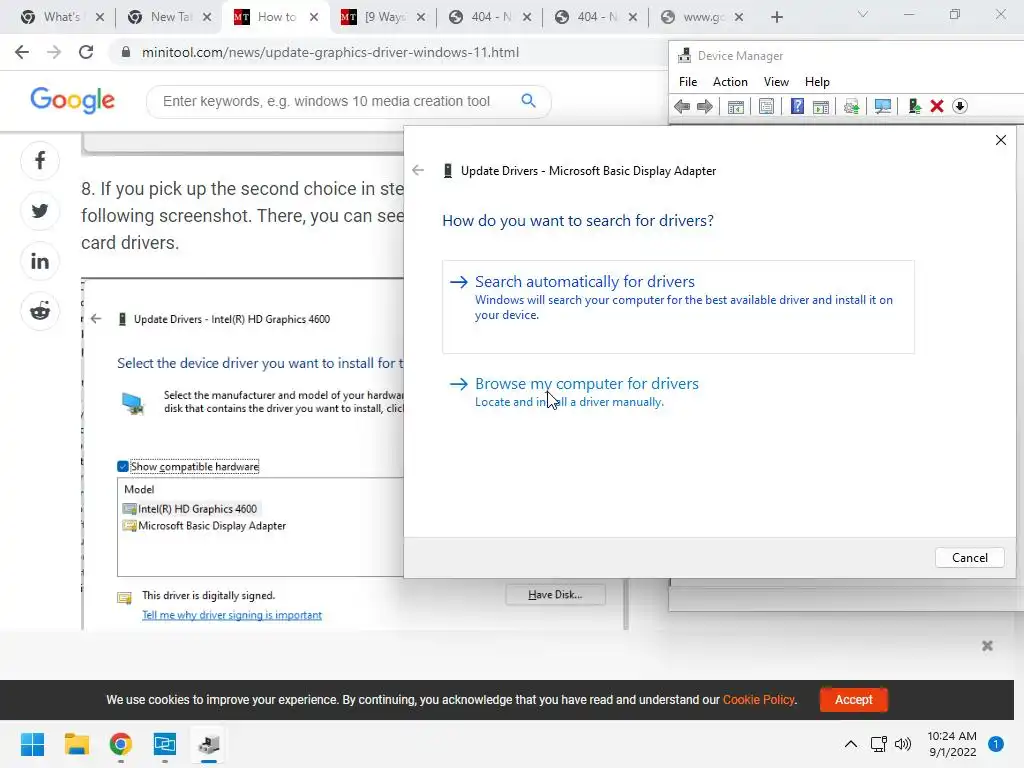
Task: Open Properties icon in Device Manager toolbar
Action: 766,106
